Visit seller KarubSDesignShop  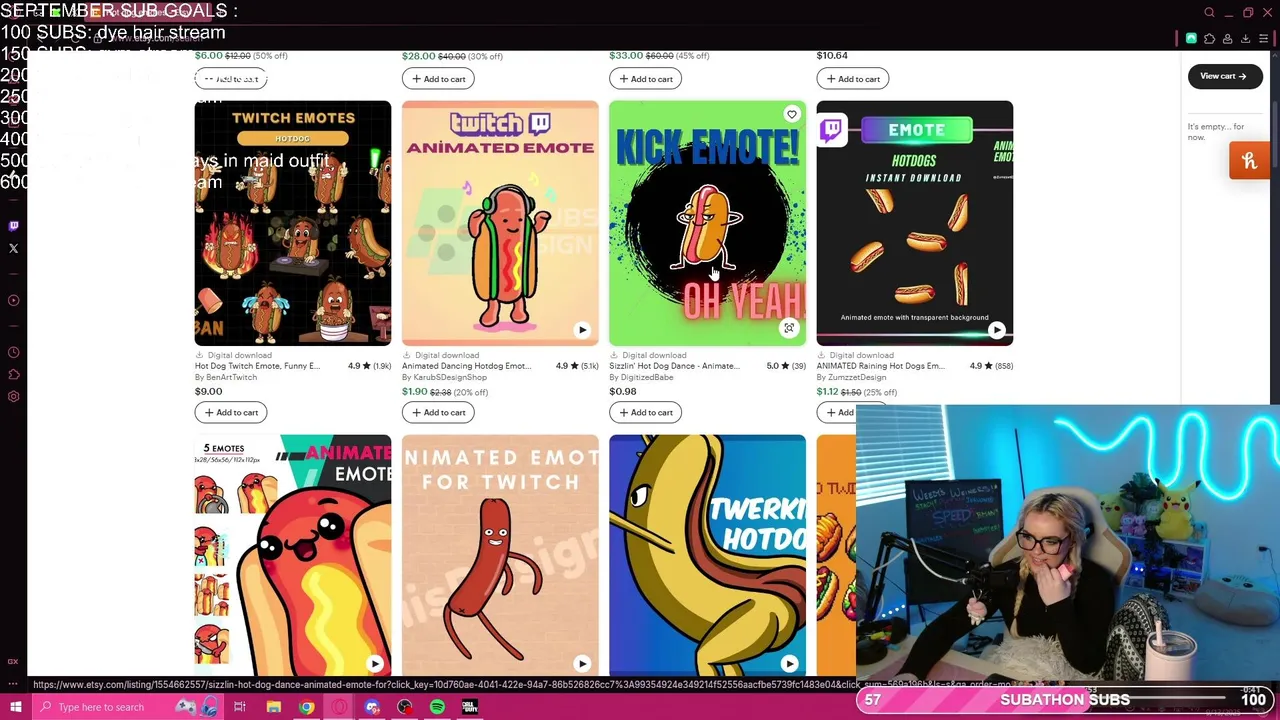pos(444,377)
